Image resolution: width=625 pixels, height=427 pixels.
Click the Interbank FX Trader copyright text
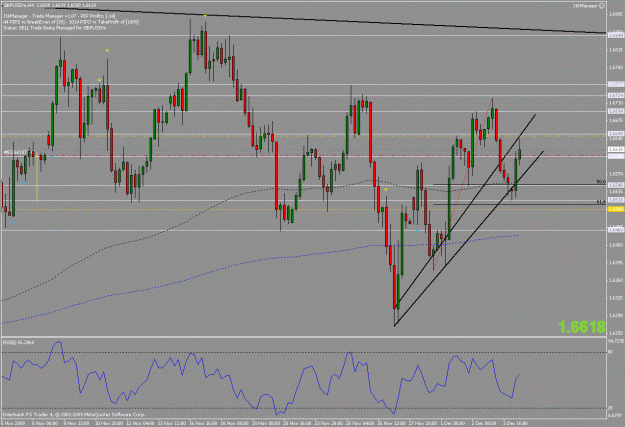point(73,415)
